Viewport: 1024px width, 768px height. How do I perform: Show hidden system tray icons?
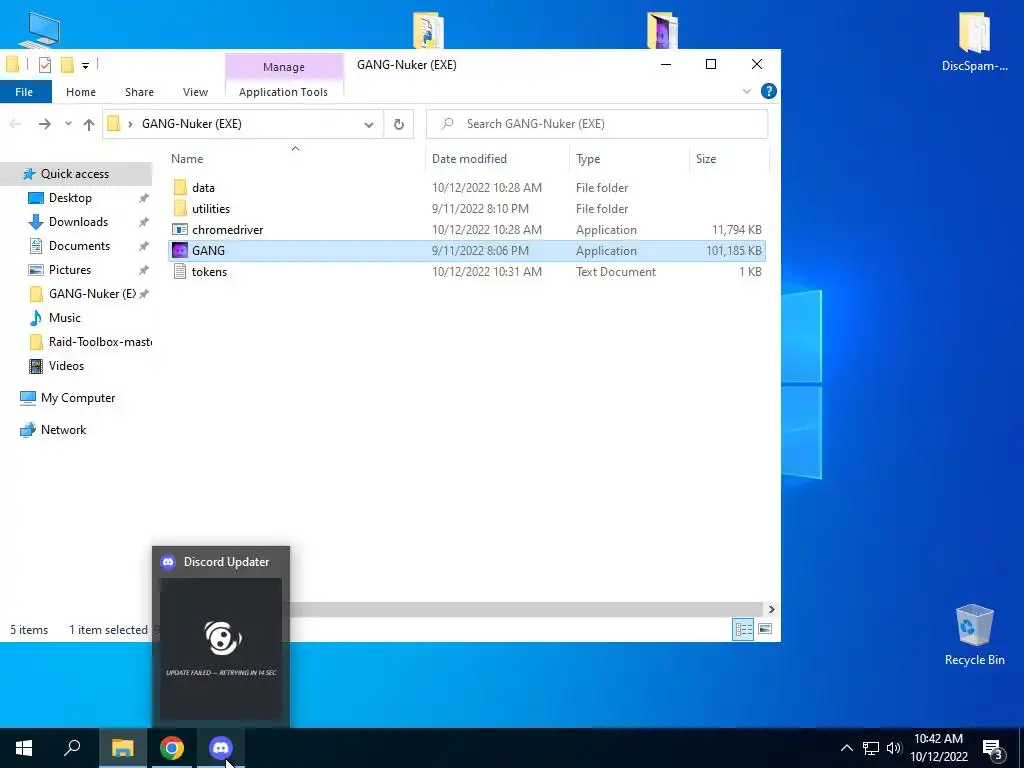(846, 748)
